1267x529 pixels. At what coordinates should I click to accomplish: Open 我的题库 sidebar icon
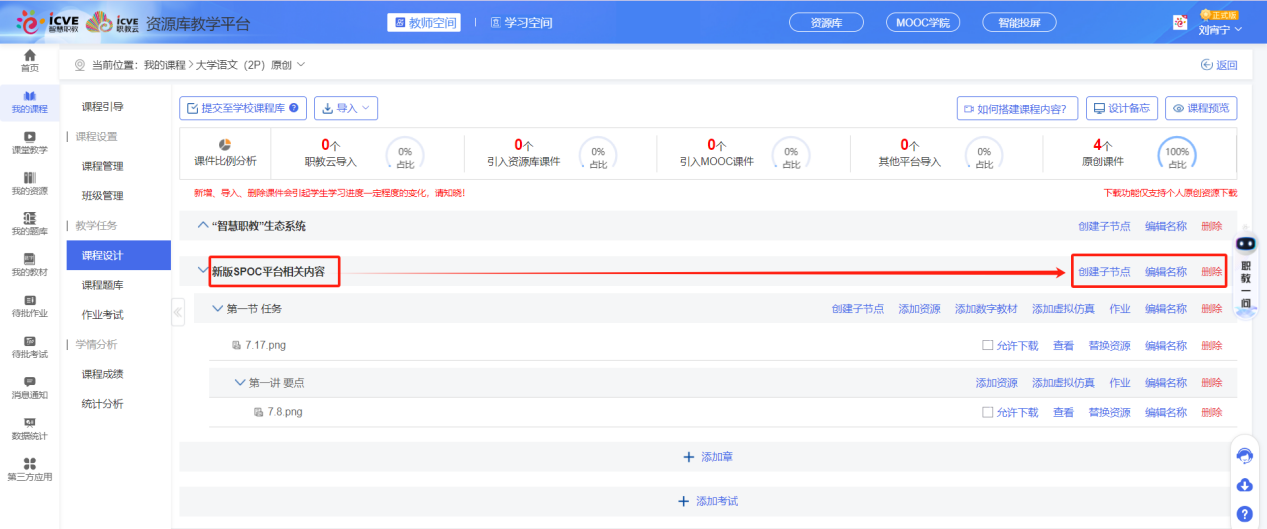[30, 219]
